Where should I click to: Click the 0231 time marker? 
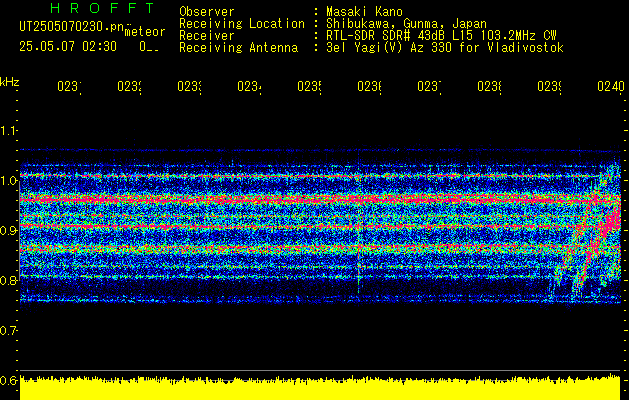69,86
